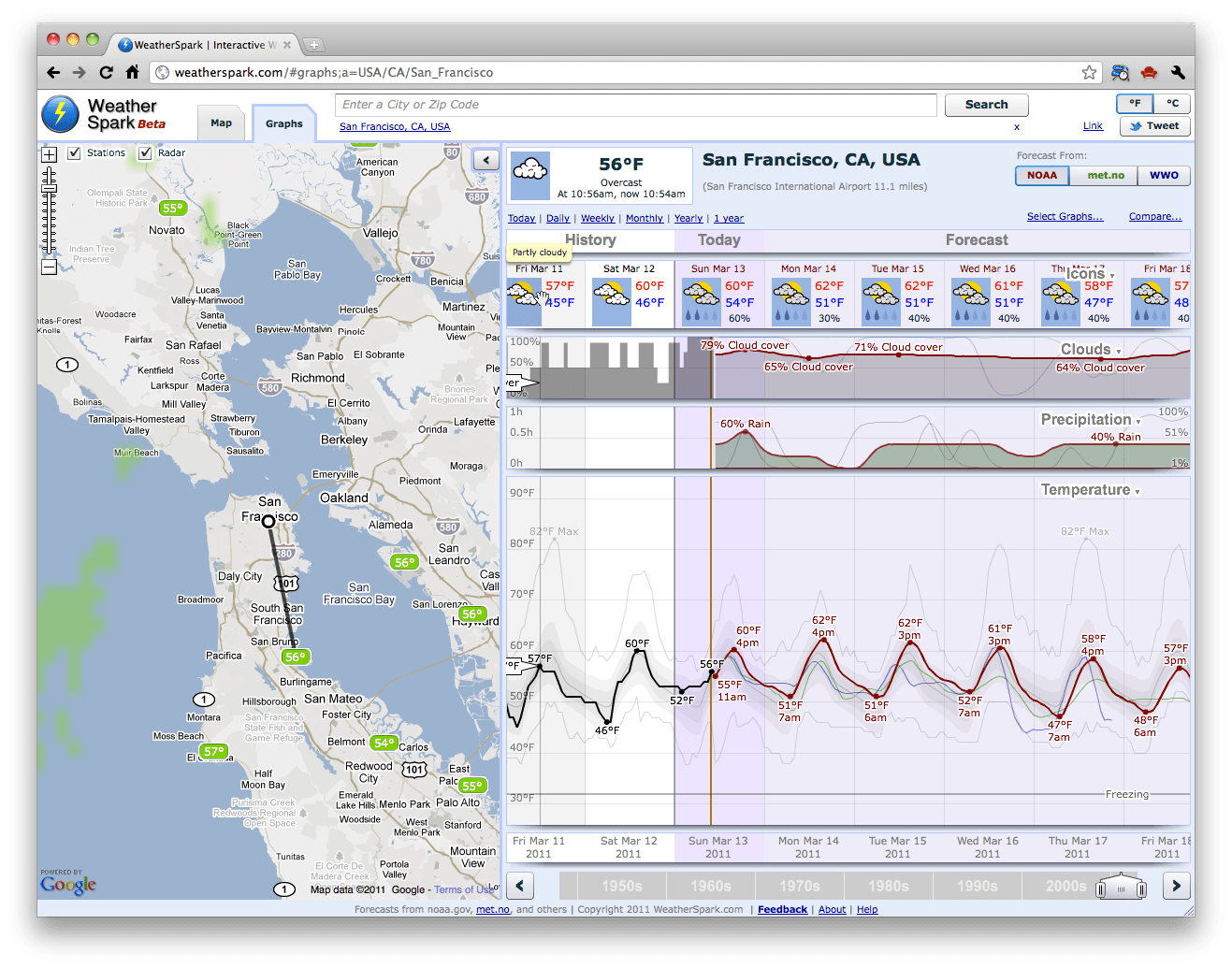Click the Search button
1232x968 pixels.
(x=986, y=104)
